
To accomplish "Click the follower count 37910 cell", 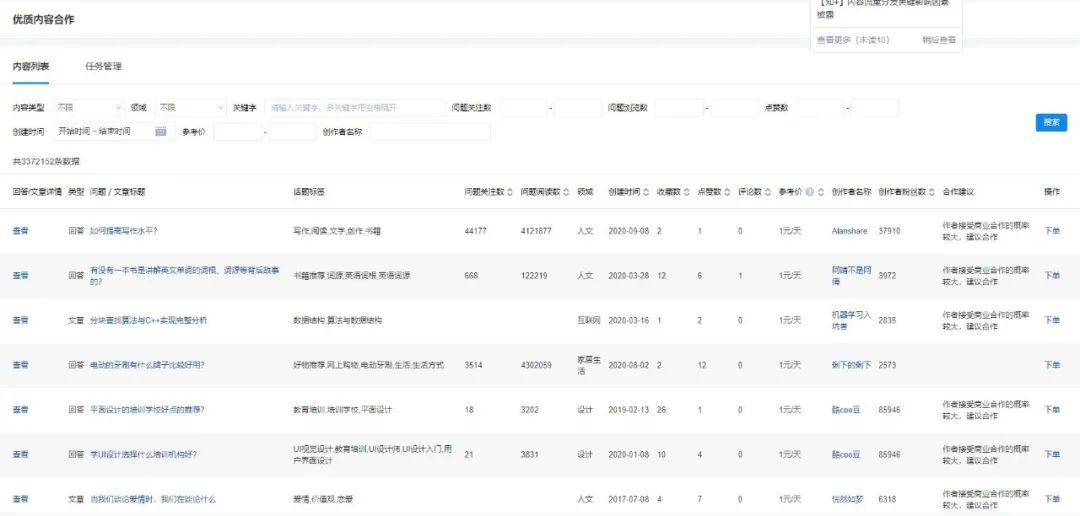I will click(889, 231).
